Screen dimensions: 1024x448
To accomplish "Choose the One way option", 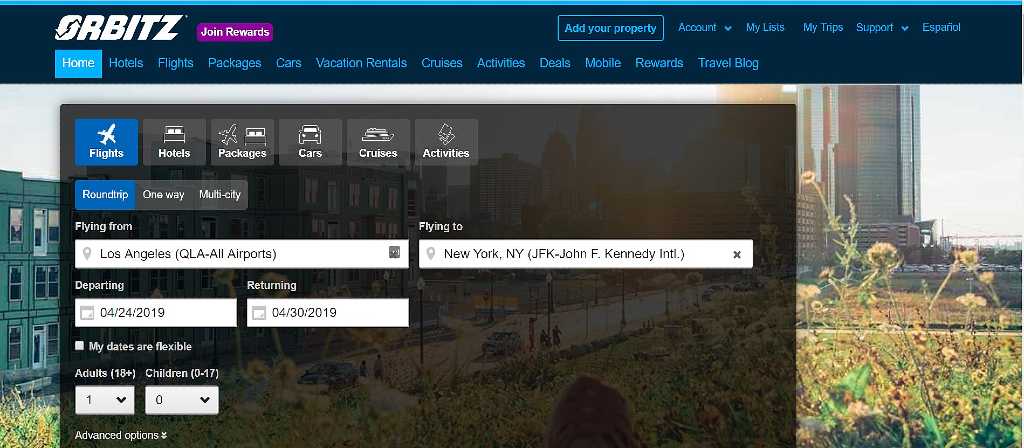I will (x=164, y=195).
